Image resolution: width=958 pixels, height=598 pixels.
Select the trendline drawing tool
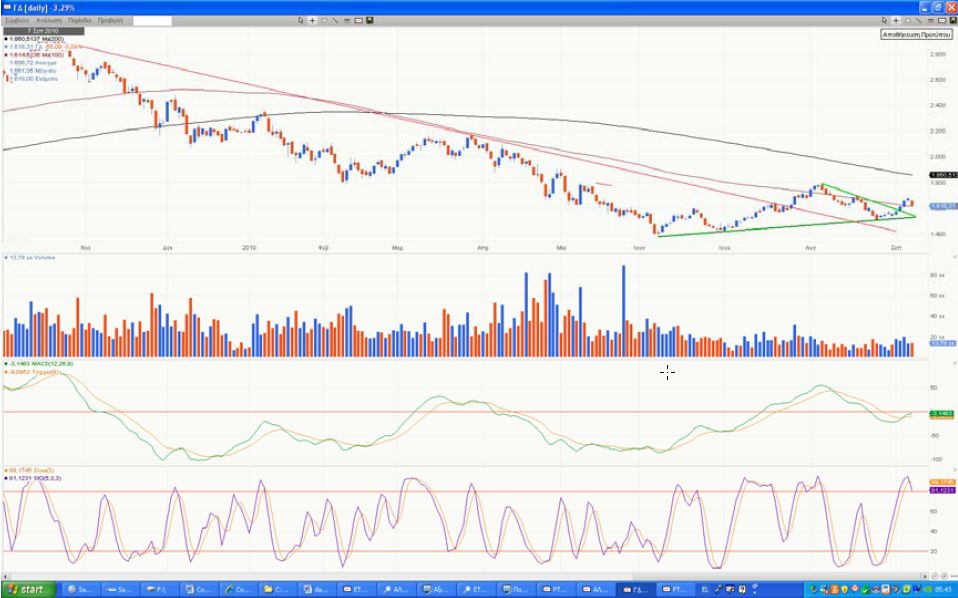point(335,20)
